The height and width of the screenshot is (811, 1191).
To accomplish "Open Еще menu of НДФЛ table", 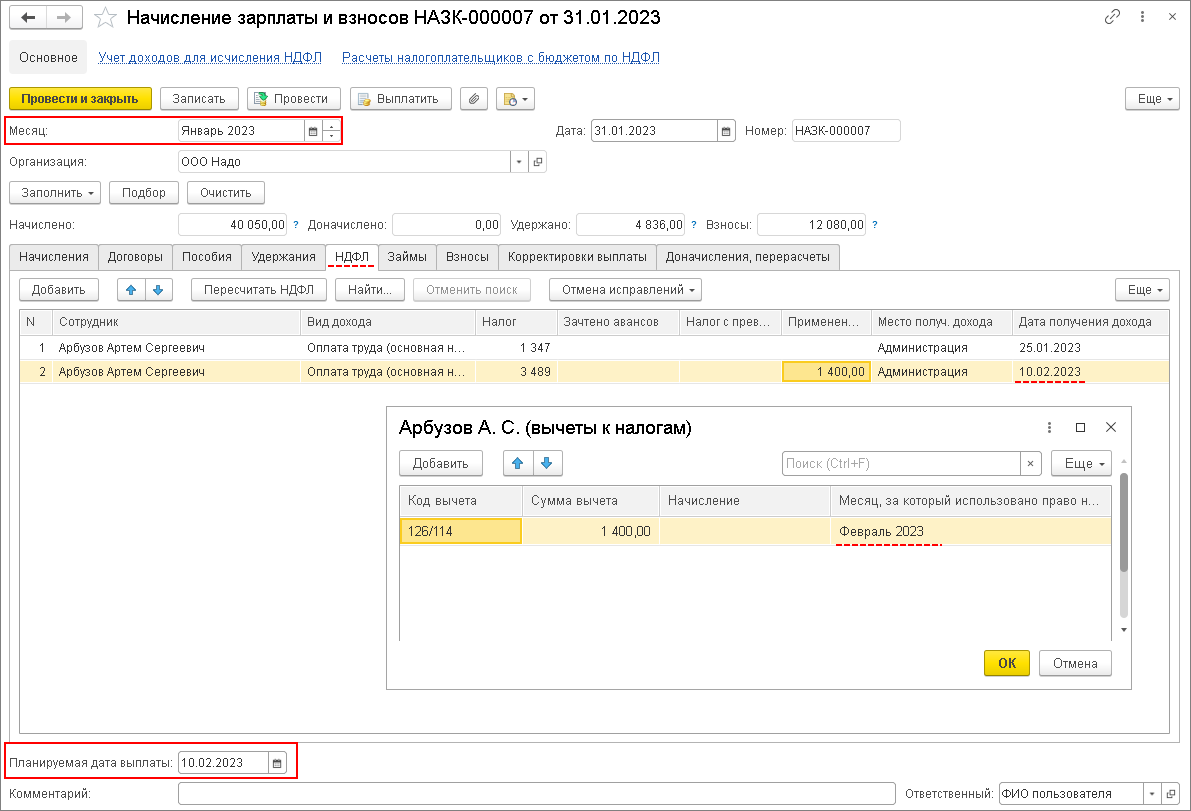I will click(x=1142, y=289).
